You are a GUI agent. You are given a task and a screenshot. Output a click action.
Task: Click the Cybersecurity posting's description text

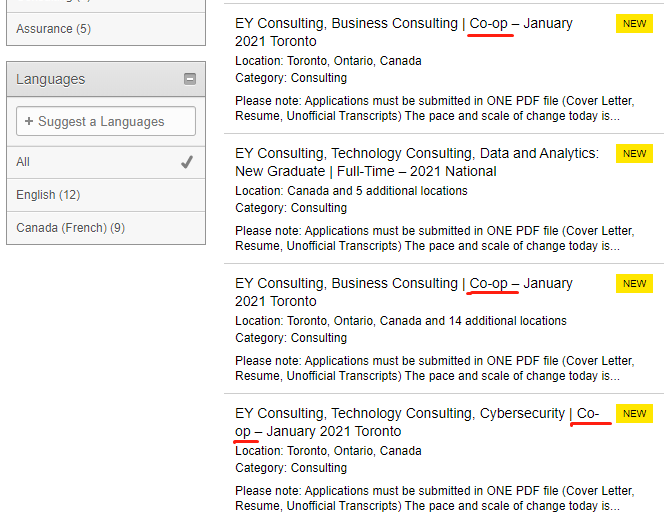pyautogui.click(x=434, y=499)
